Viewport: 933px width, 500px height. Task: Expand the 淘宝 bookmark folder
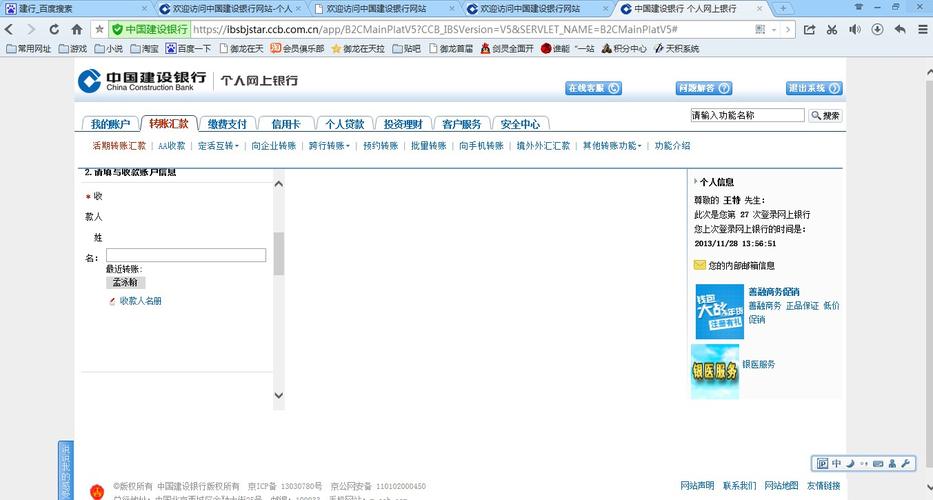click(144, 48)
